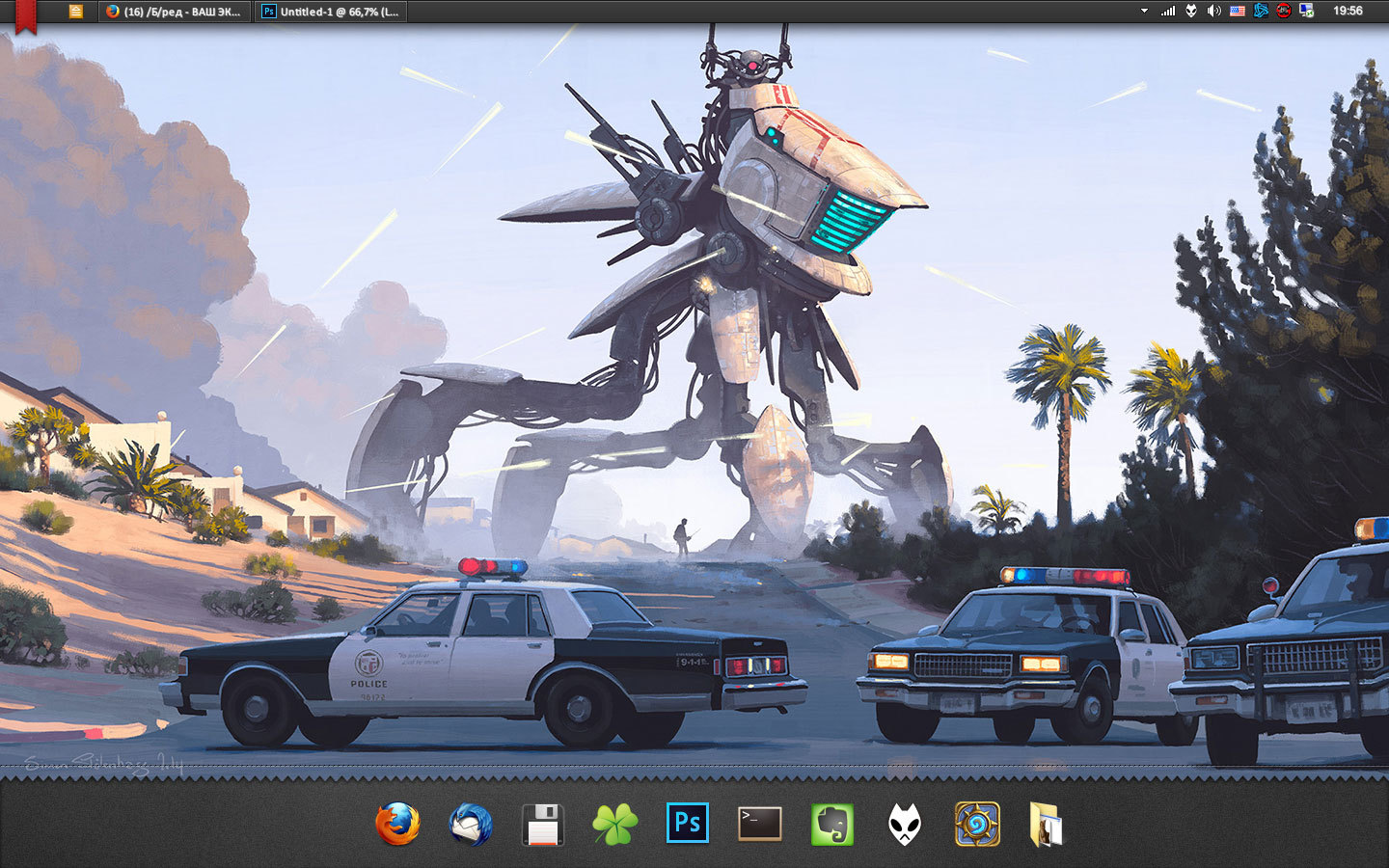
Task: Open the green clover app in dock
Action: (x=614, y=825)
